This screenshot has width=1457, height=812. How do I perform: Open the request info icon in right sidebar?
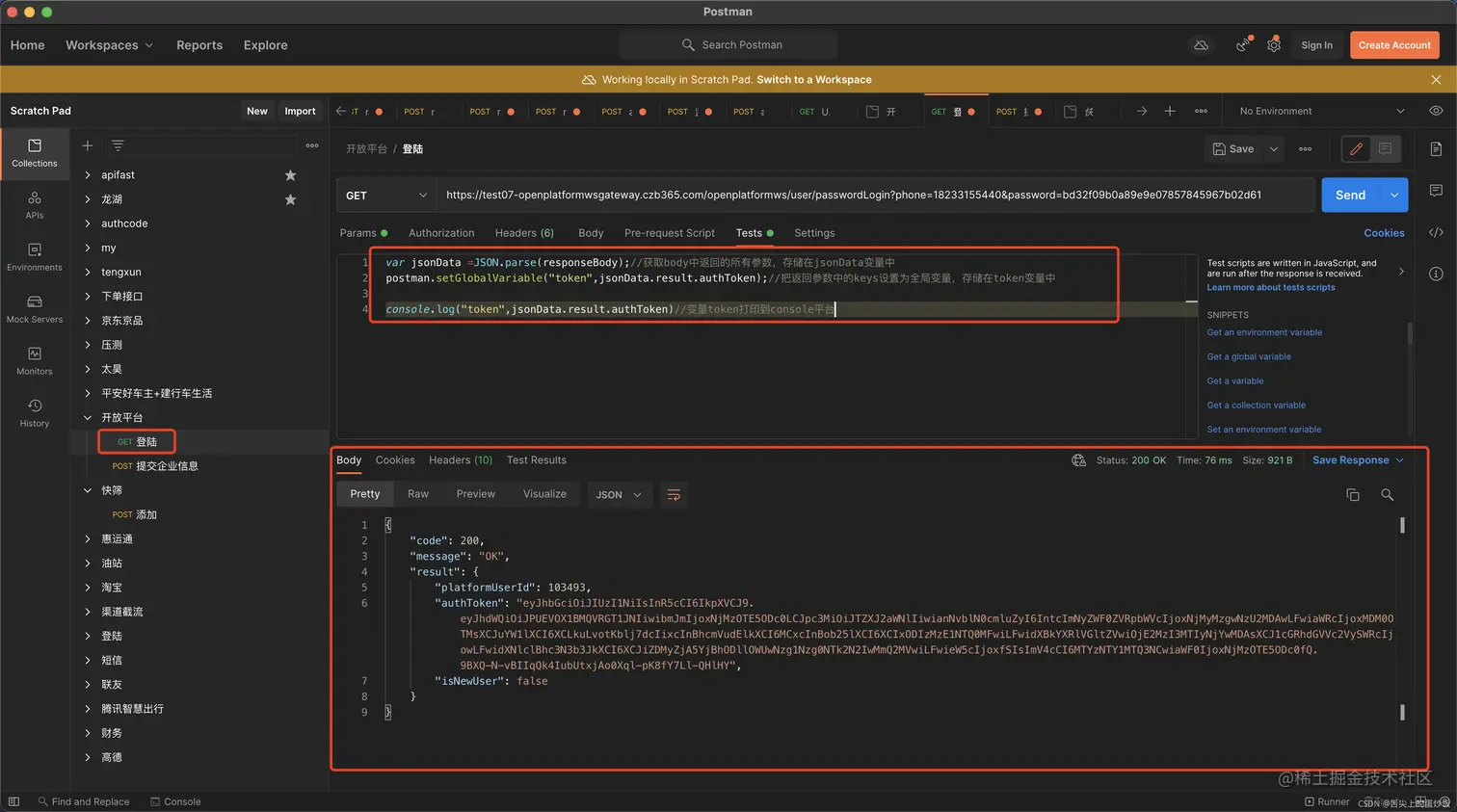1436,274
